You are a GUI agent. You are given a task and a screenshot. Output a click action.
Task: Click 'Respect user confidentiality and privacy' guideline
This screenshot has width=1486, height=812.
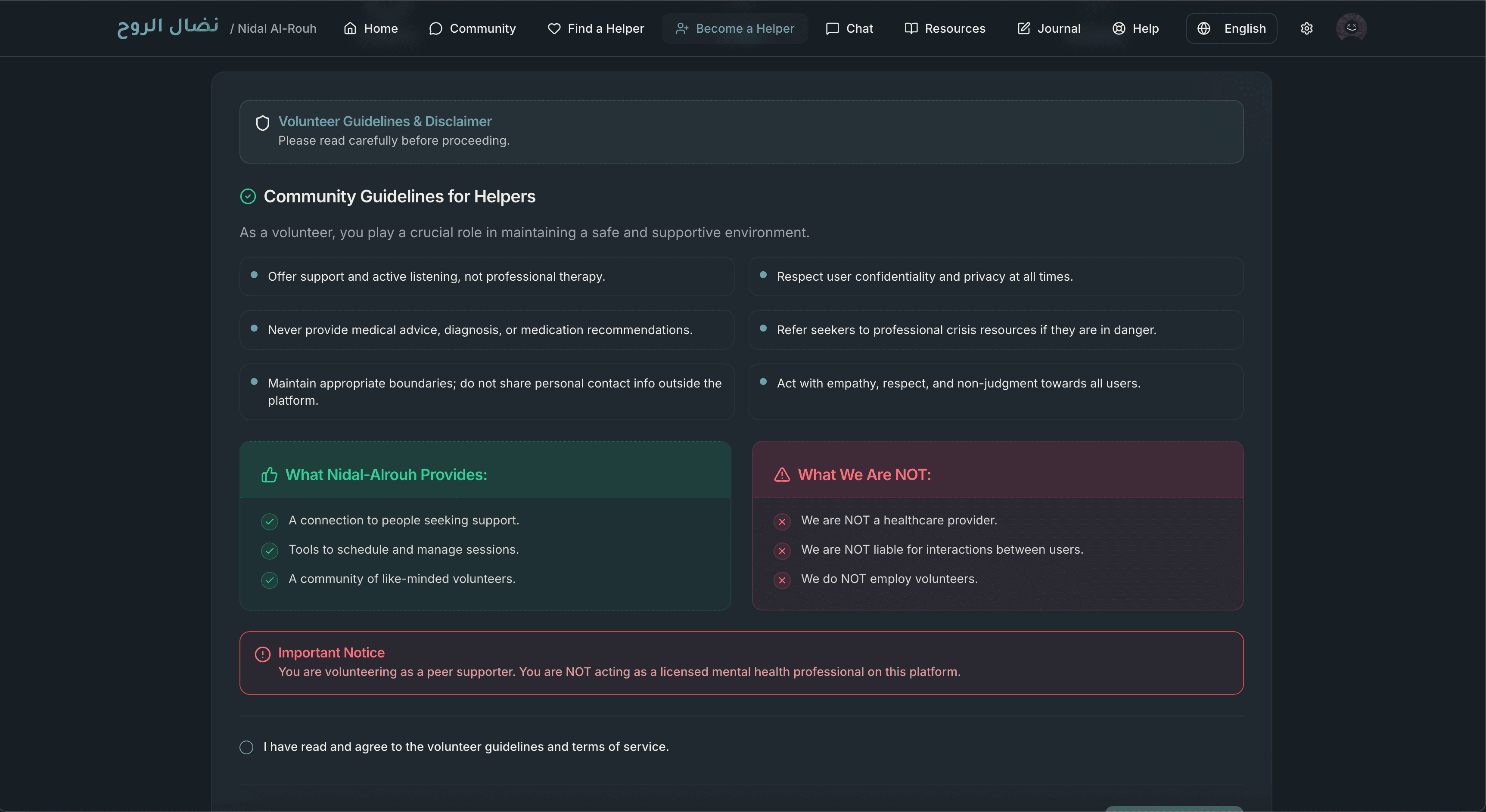(996, 277)
